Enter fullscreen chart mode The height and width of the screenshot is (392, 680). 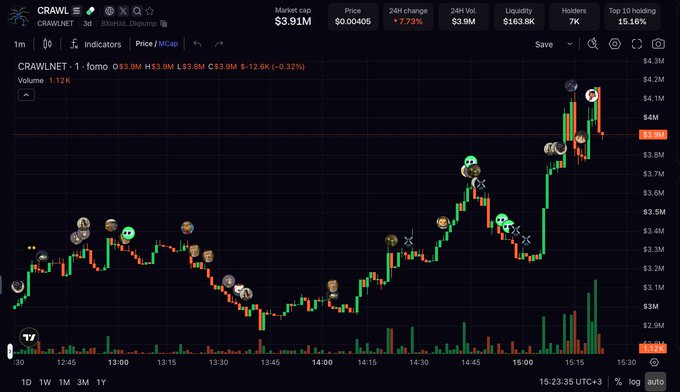pyautogui.click(x=636, y=44)
